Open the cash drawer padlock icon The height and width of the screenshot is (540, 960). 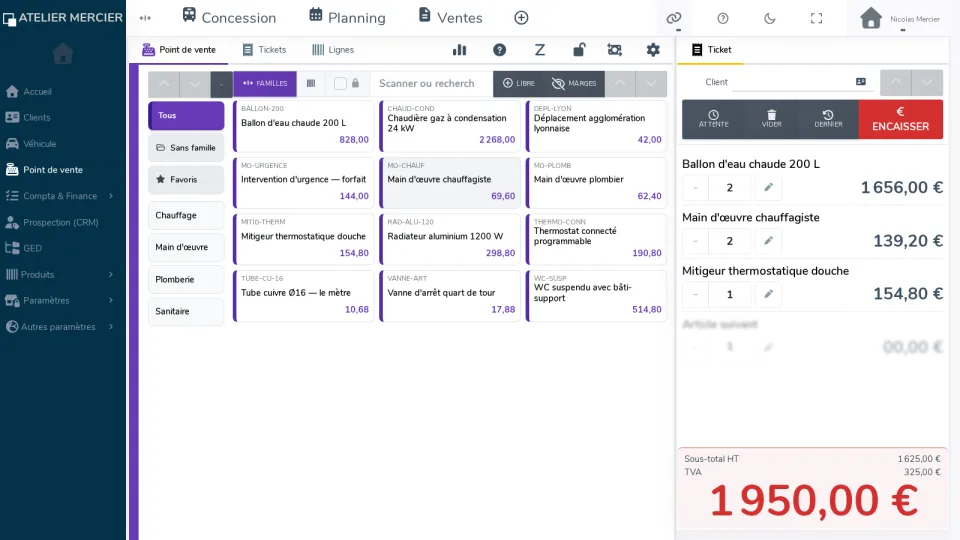pos(579,50)
